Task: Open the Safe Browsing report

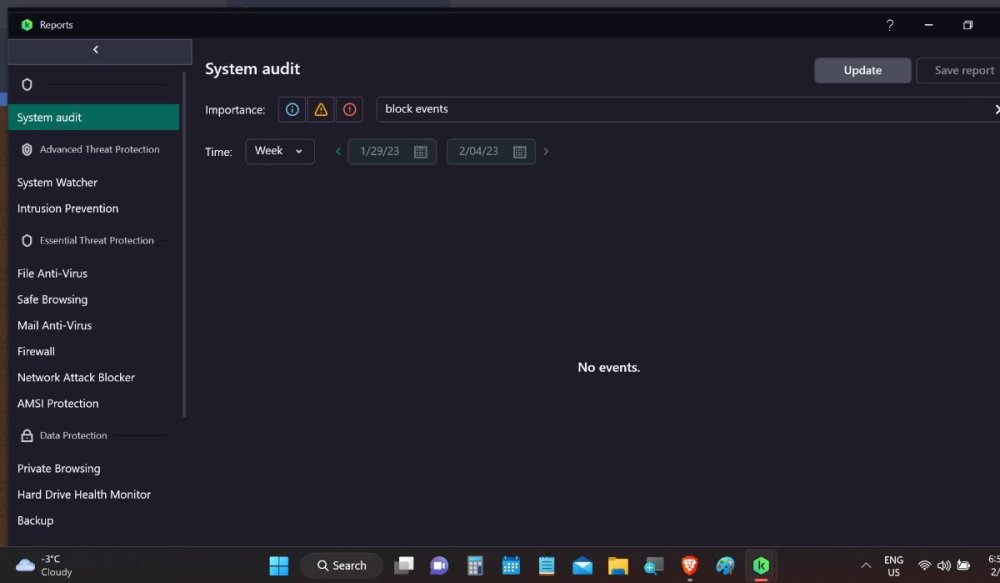Action: point(52,300)
